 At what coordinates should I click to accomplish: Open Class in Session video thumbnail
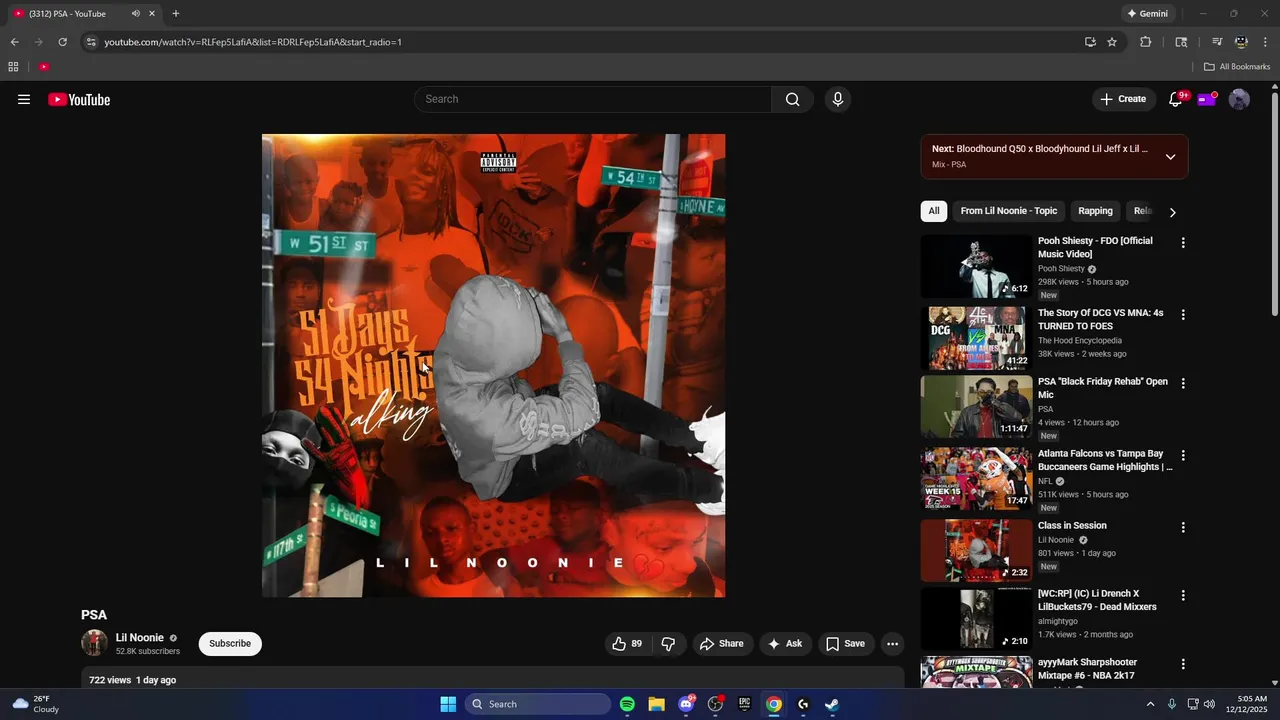[976, 551]
